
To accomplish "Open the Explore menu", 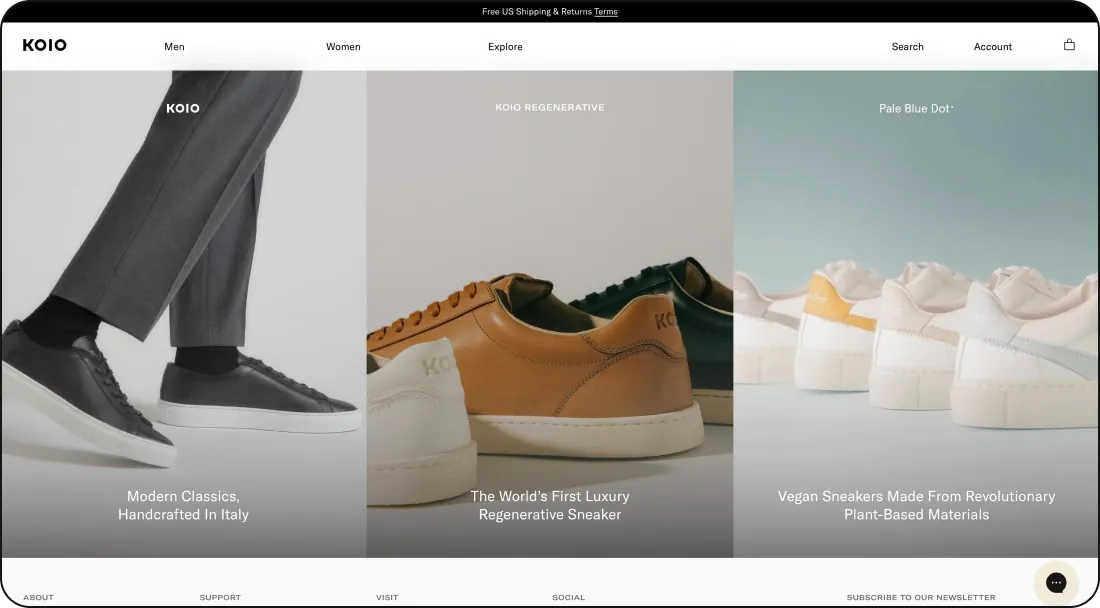I will point(505,46).
